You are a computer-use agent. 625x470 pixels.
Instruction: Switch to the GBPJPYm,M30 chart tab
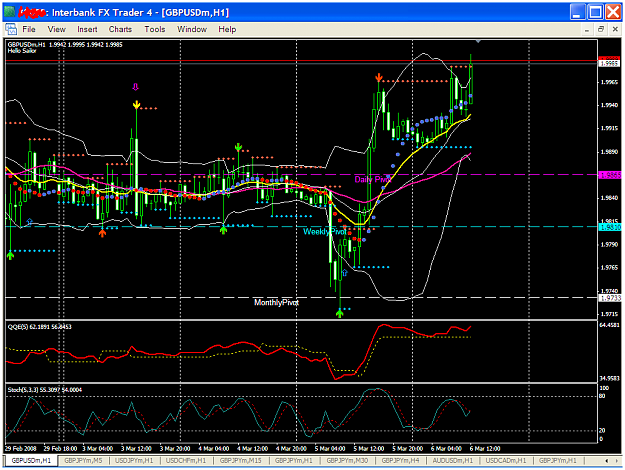[347, 460]
